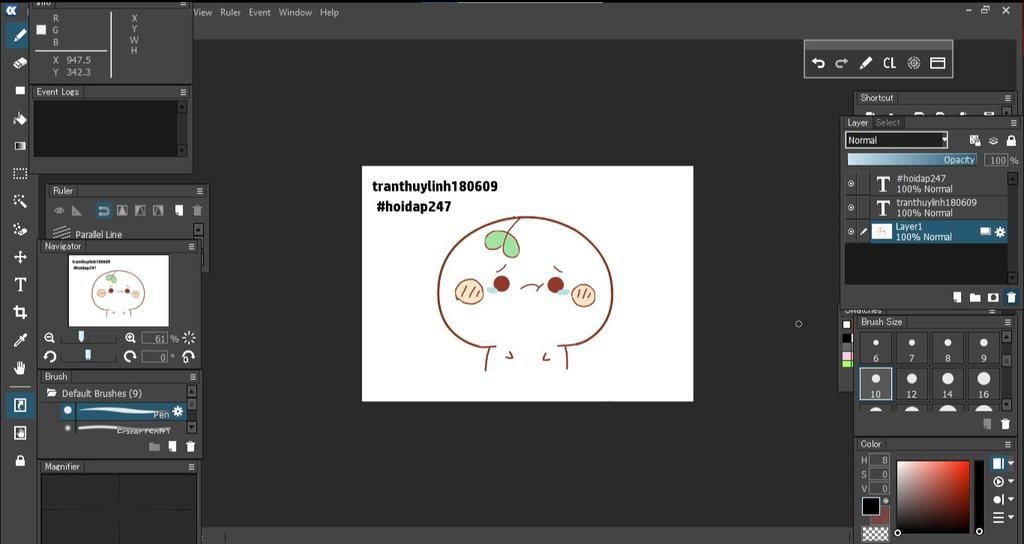This screenshot has width=1024, height=544.
Task: Select the Text tool
Action: pyautogui.click(x=20, y=285)
